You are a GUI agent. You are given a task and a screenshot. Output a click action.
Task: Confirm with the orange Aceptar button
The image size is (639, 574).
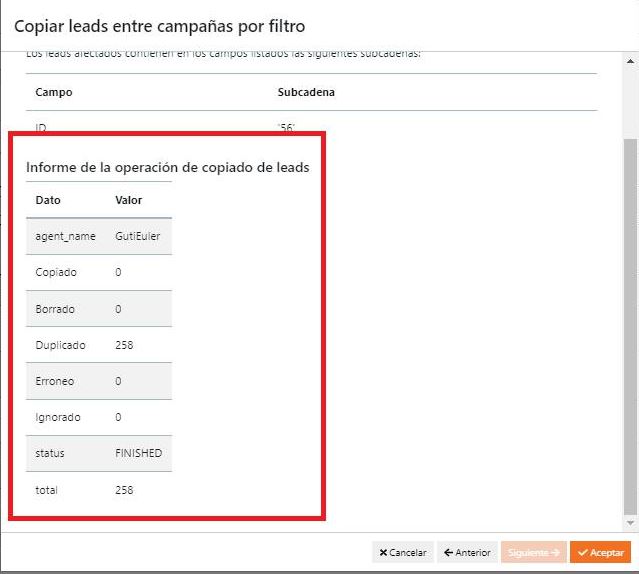(x=601, y=553)
